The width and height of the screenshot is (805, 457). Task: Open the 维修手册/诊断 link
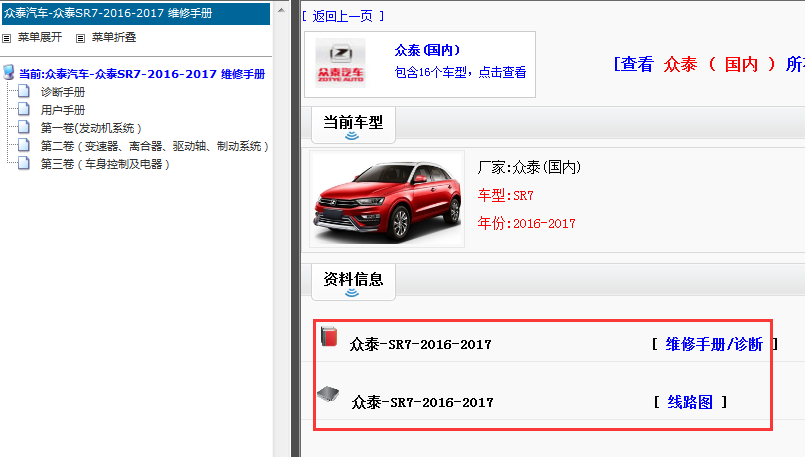point(714,344)
